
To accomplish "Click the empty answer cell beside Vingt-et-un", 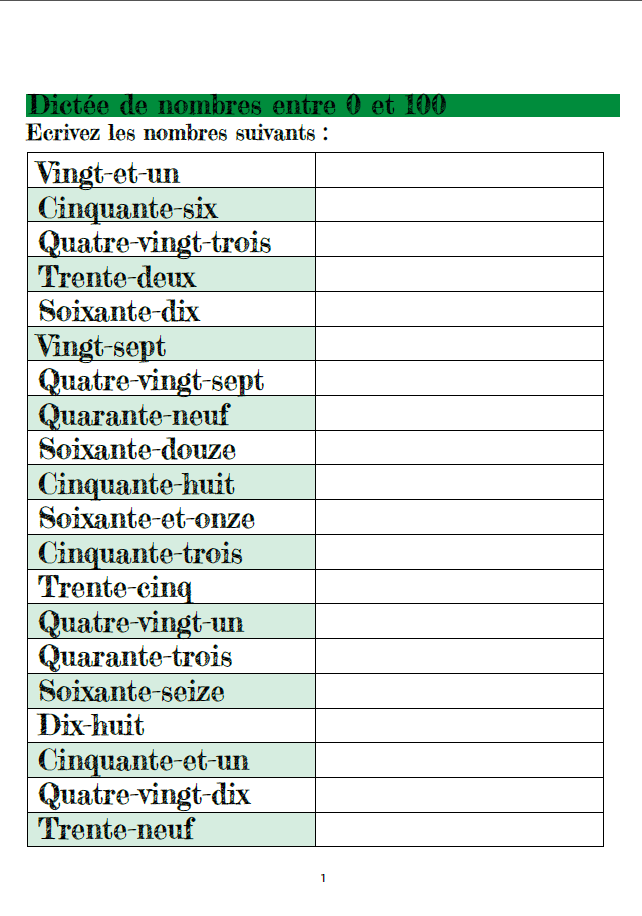I will click(x=459, y=171).
